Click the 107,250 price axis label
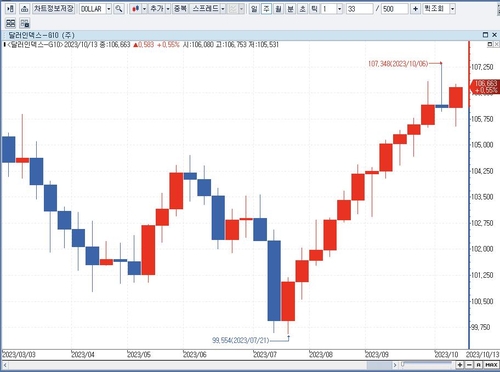The image size is (500, 372). pyautogui.click(x=482, y=67)
